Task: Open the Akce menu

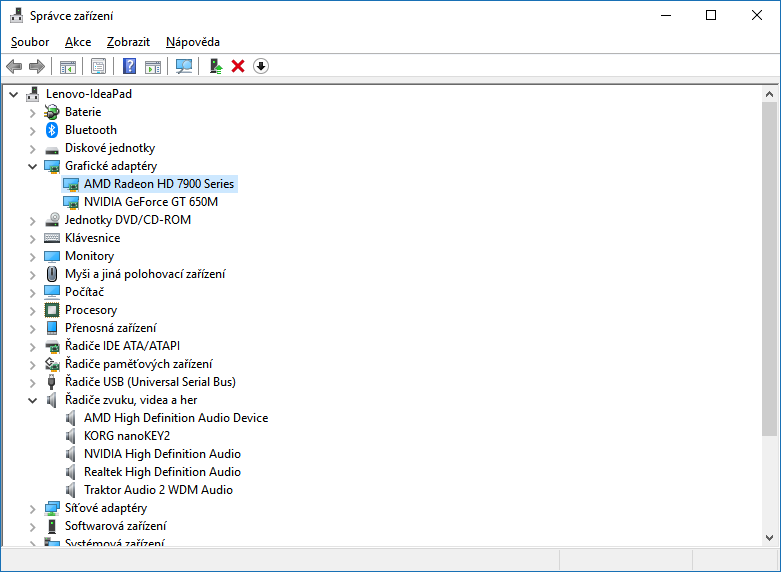Action: [78, 42]
